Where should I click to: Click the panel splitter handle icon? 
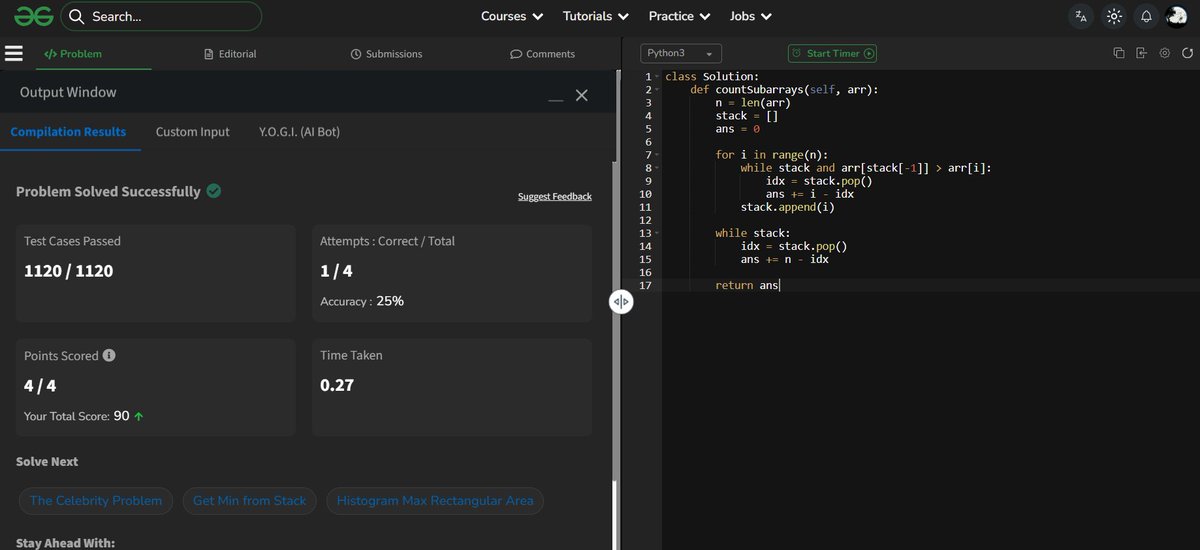click(x=621, y=301)
